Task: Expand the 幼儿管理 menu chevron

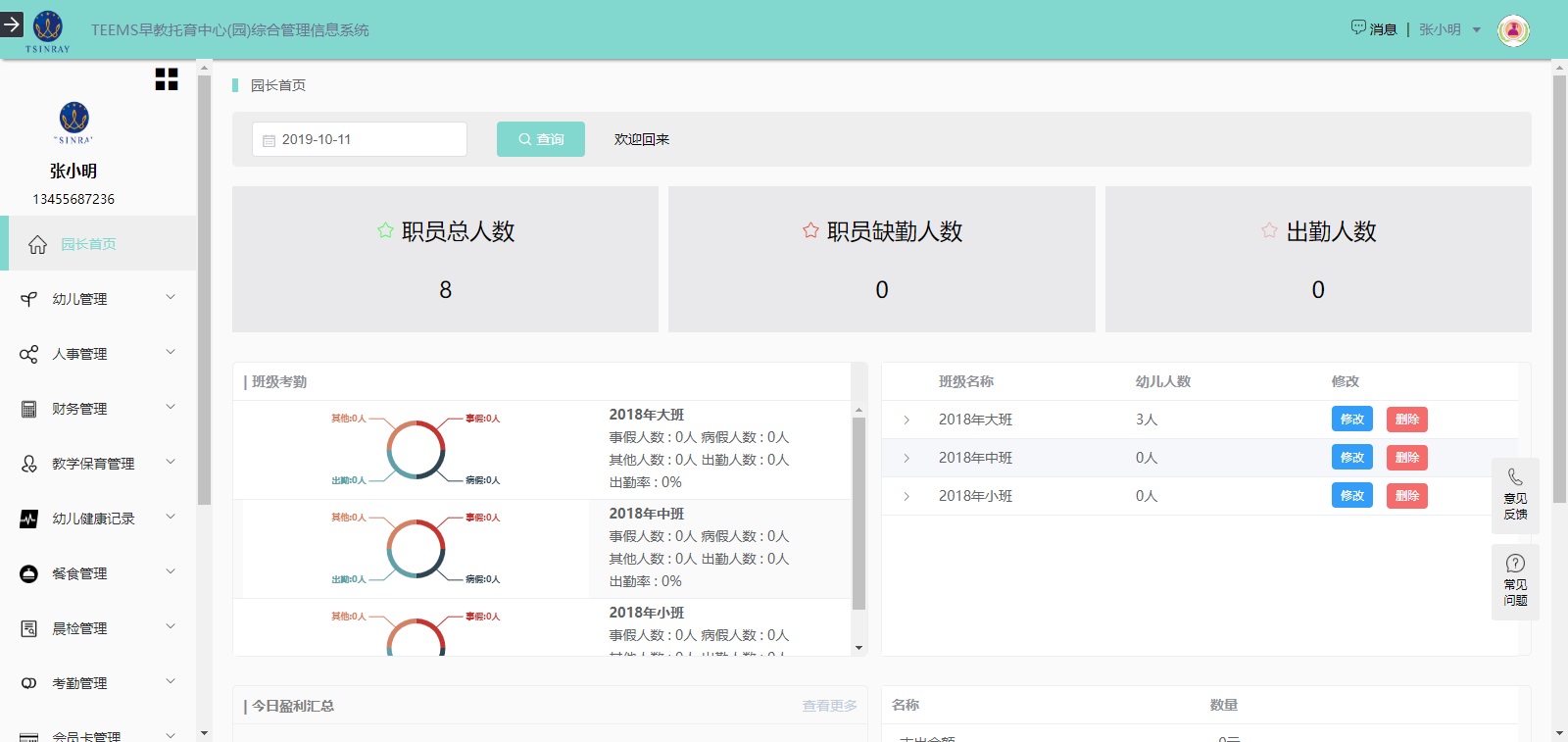Action: pos(171,297)
